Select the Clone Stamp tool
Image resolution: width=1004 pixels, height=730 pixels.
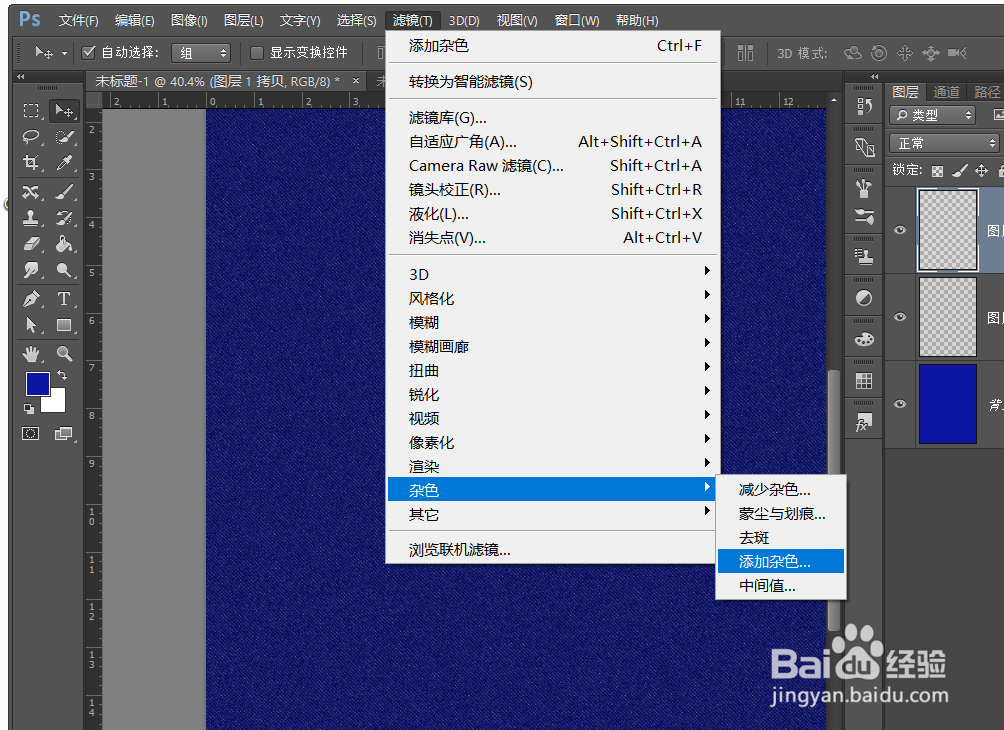coord(30,218)
